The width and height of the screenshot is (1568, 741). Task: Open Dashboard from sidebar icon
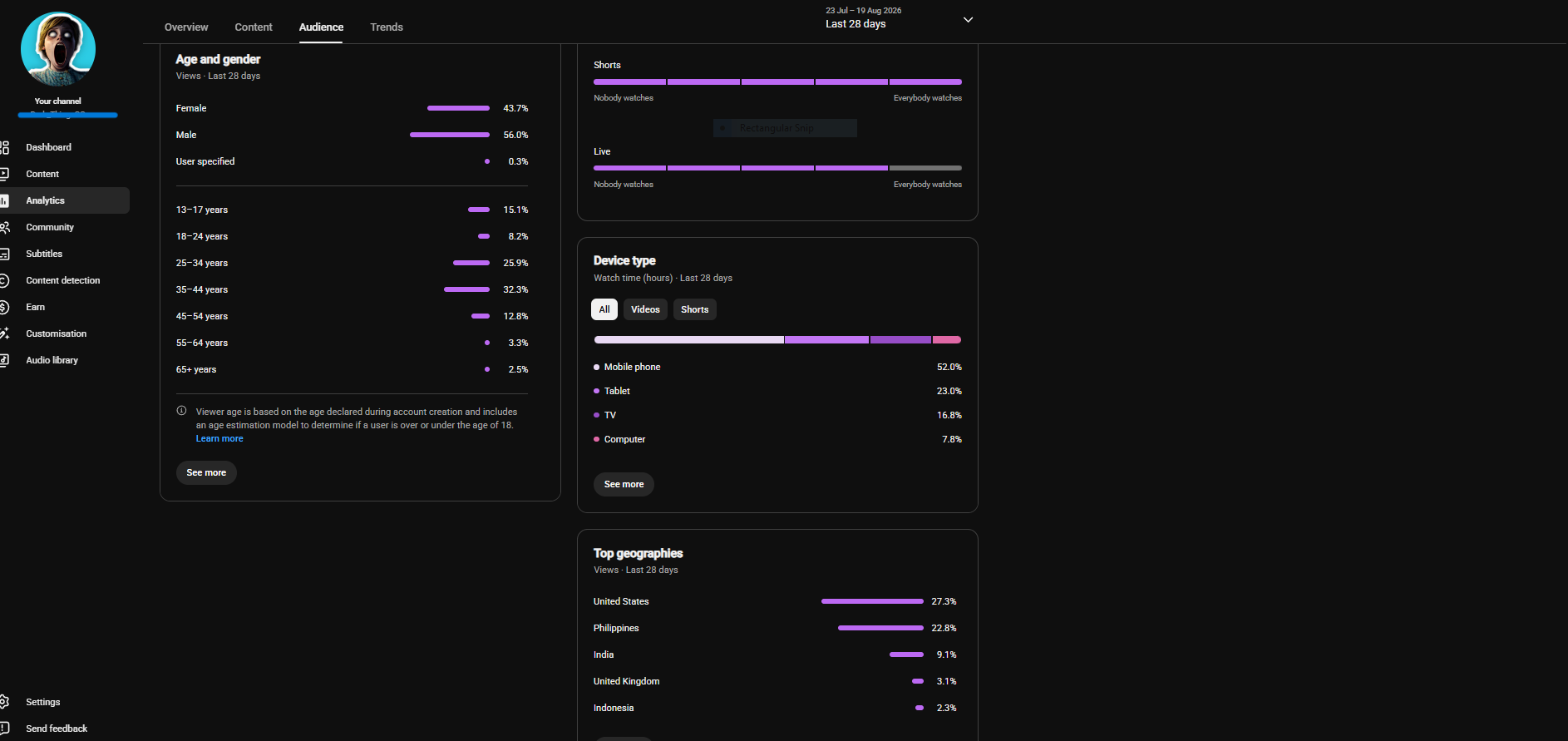pyautogui.click(x=4, y=147)
